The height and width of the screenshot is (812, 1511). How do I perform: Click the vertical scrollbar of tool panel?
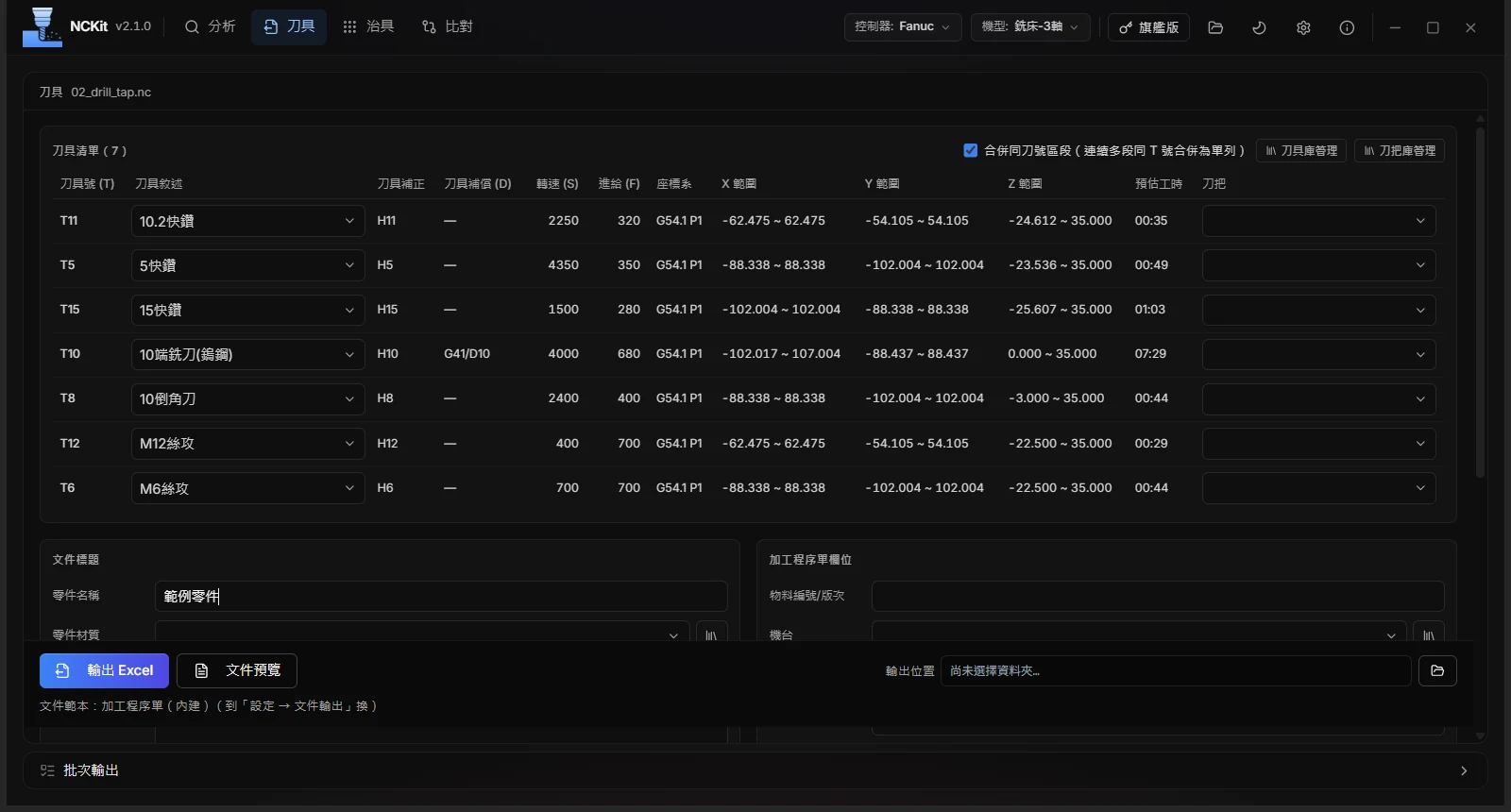coord(1480,302)
